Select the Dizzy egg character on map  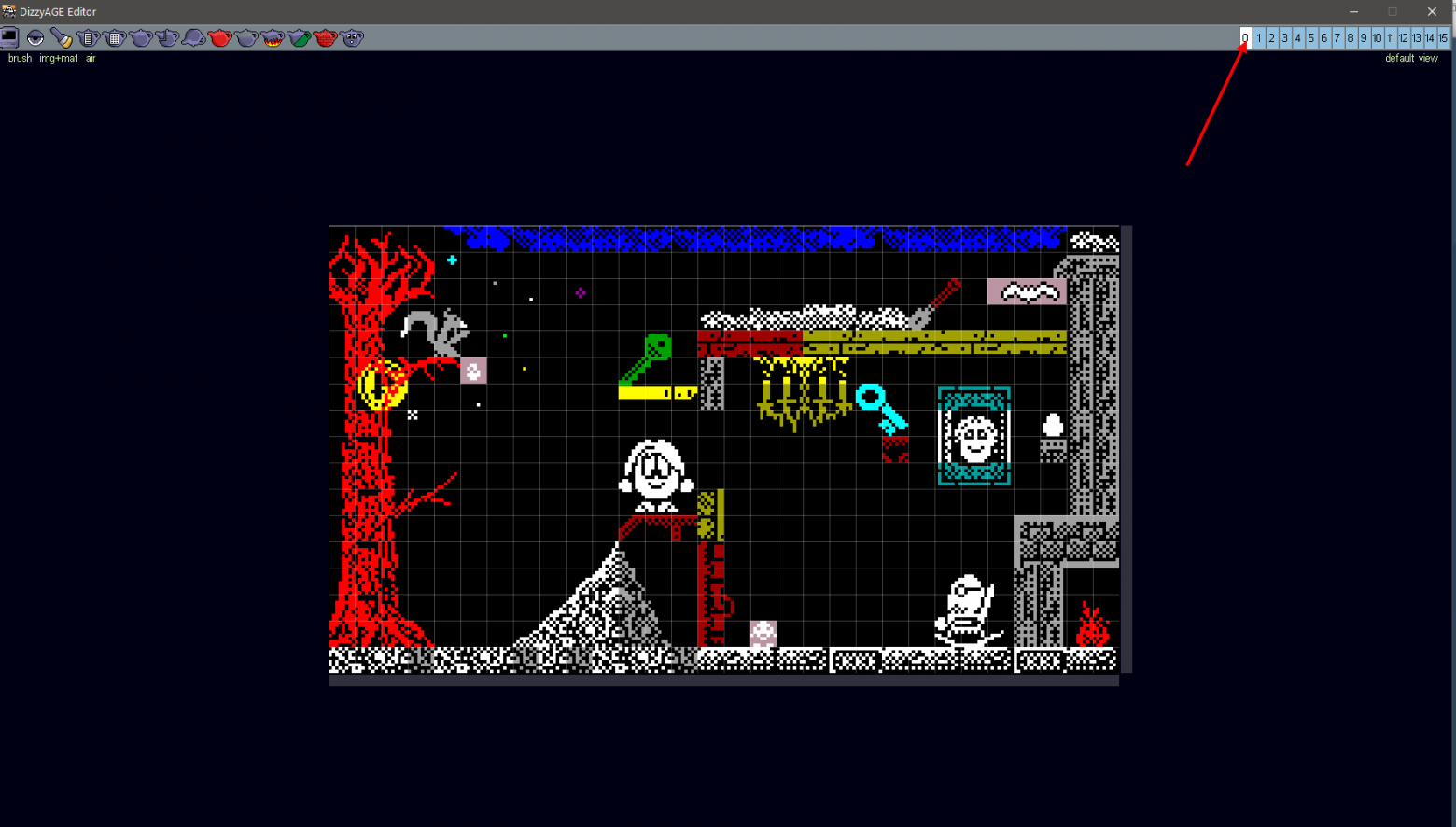[x=656, y=475]
